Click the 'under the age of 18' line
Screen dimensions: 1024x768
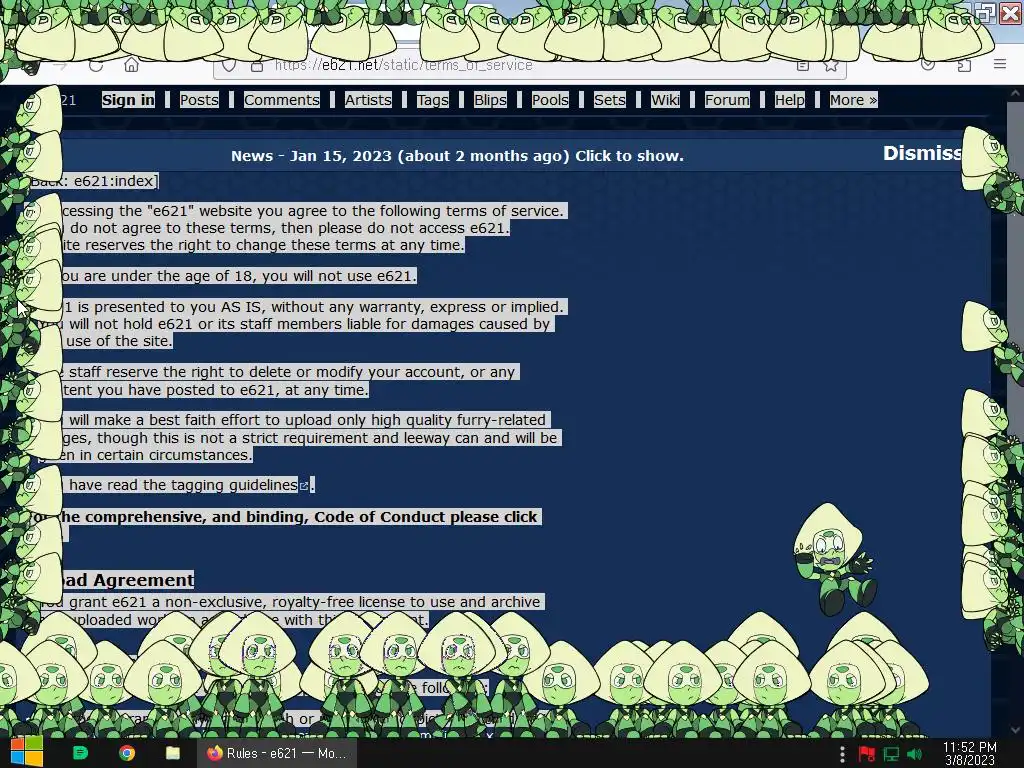[238, 276]
